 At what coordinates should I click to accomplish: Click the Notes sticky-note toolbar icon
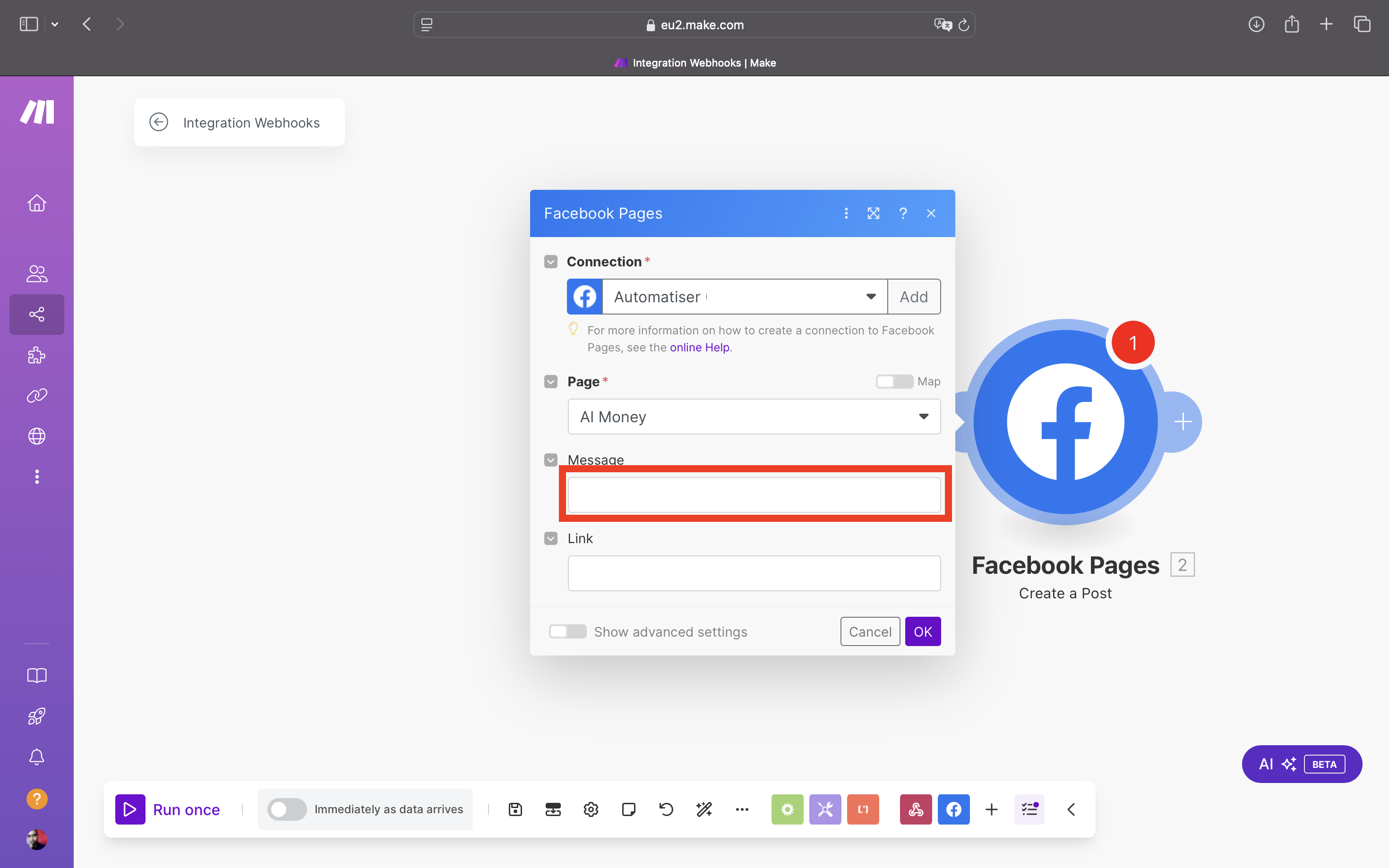pyautogui.click(x=629, y=809)
